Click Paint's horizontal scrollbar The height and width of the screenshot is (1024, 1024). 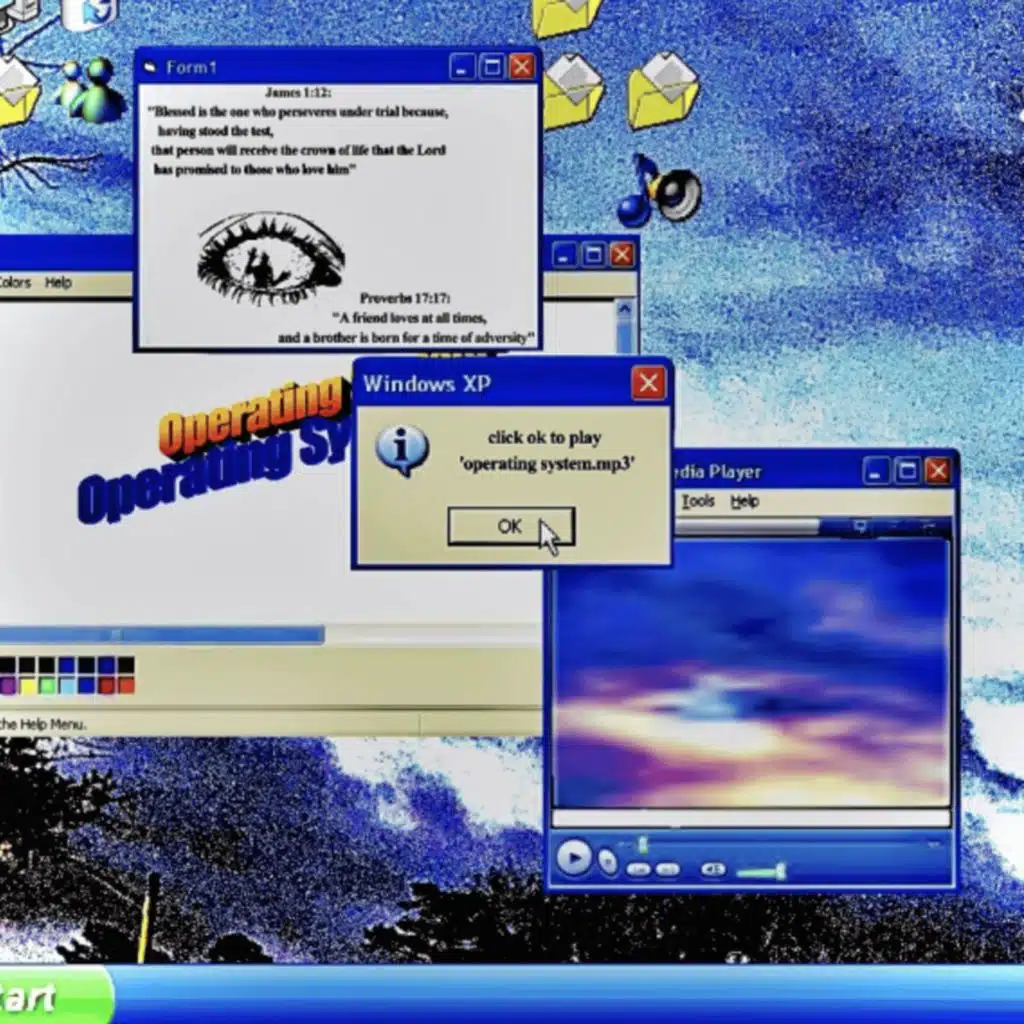[x=160, y=635]
